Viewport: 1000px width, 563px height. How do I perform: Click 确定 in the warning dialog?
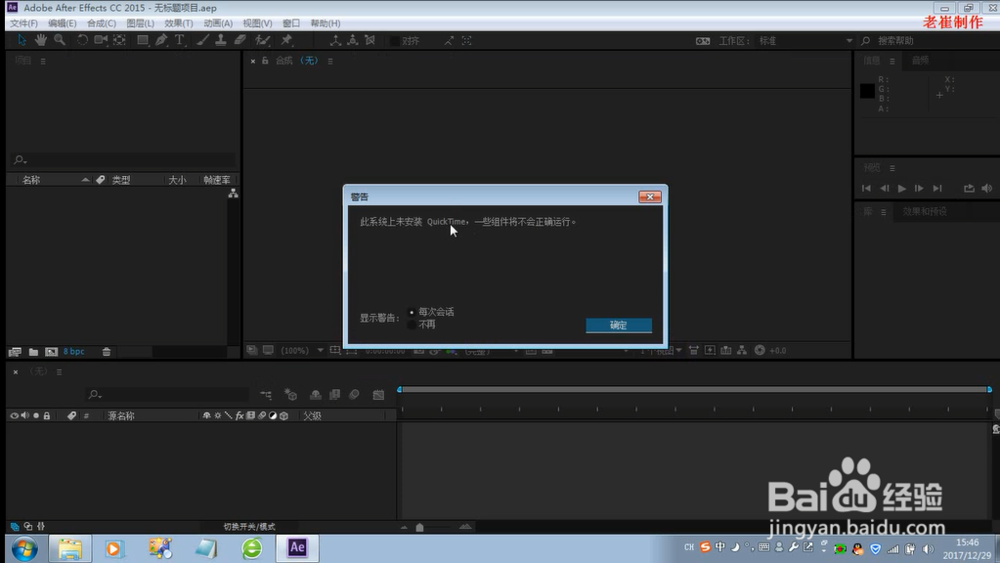[619, 325]
